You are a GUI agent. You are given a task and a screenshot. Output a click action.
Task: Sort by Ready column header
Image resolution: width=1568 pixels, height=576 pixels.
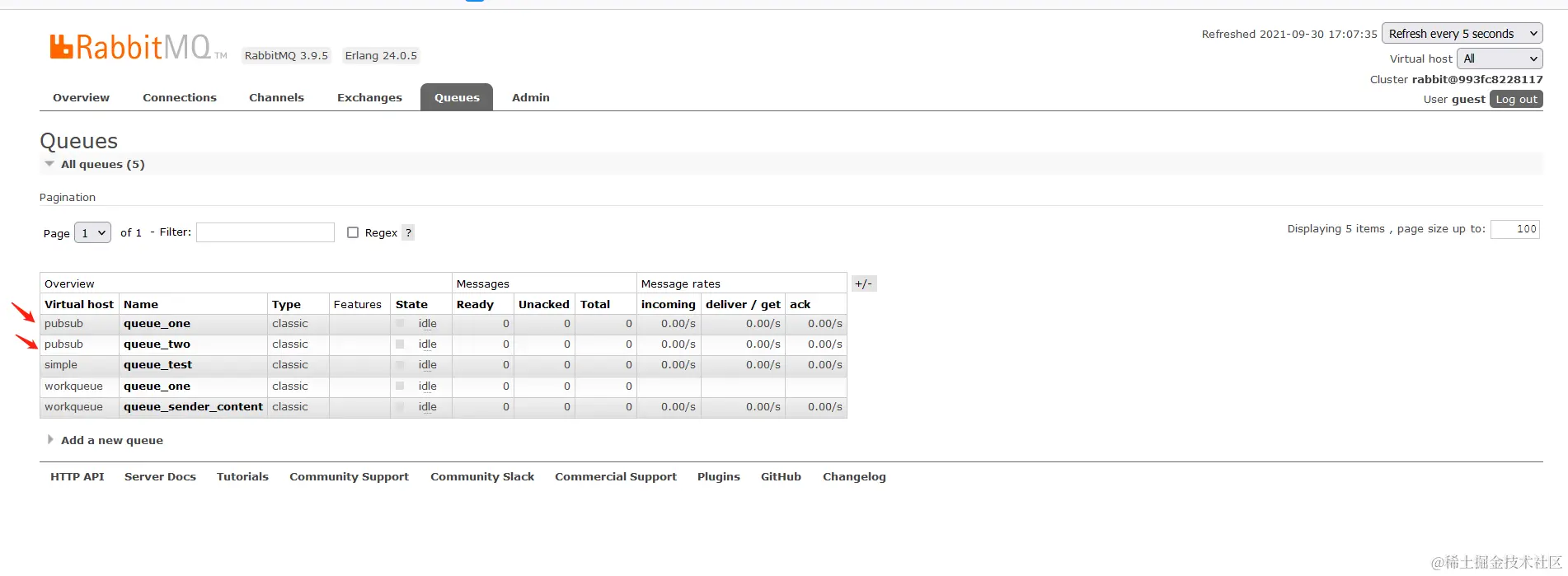tap(475, 304)
